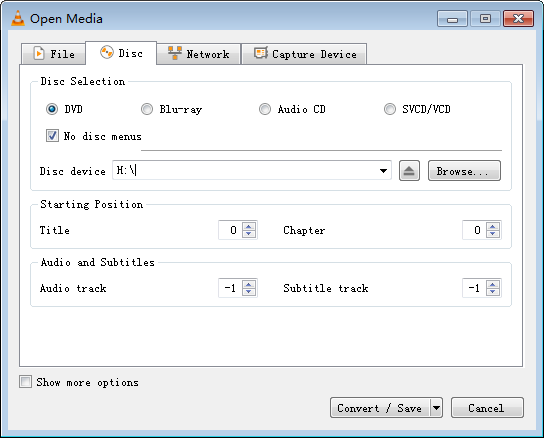Select the DVD radio button
544x438 pixels.
point(52,109)
